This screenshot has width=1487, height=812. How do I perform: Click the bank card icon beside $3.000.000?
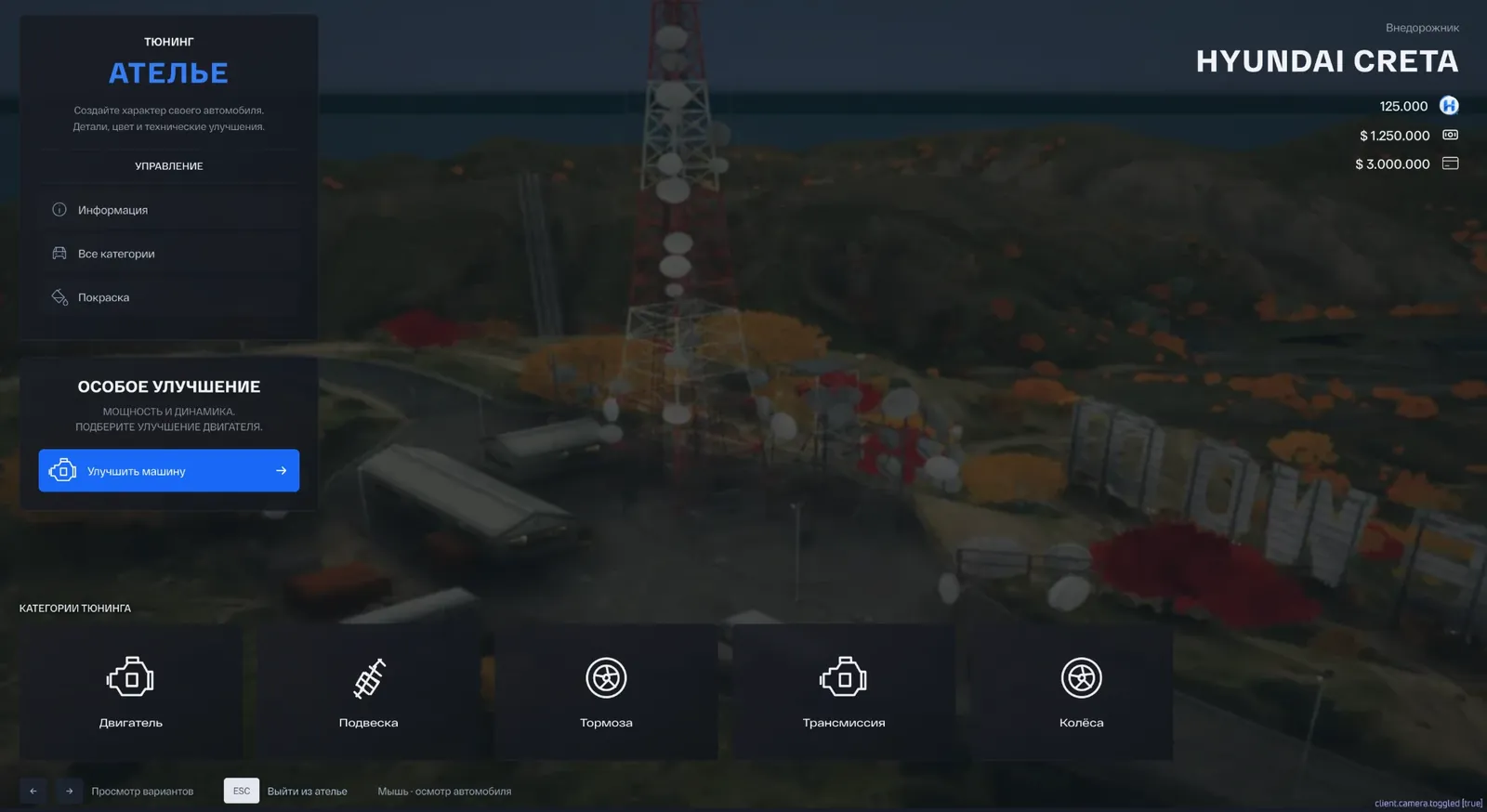(x=1450, y=164)
